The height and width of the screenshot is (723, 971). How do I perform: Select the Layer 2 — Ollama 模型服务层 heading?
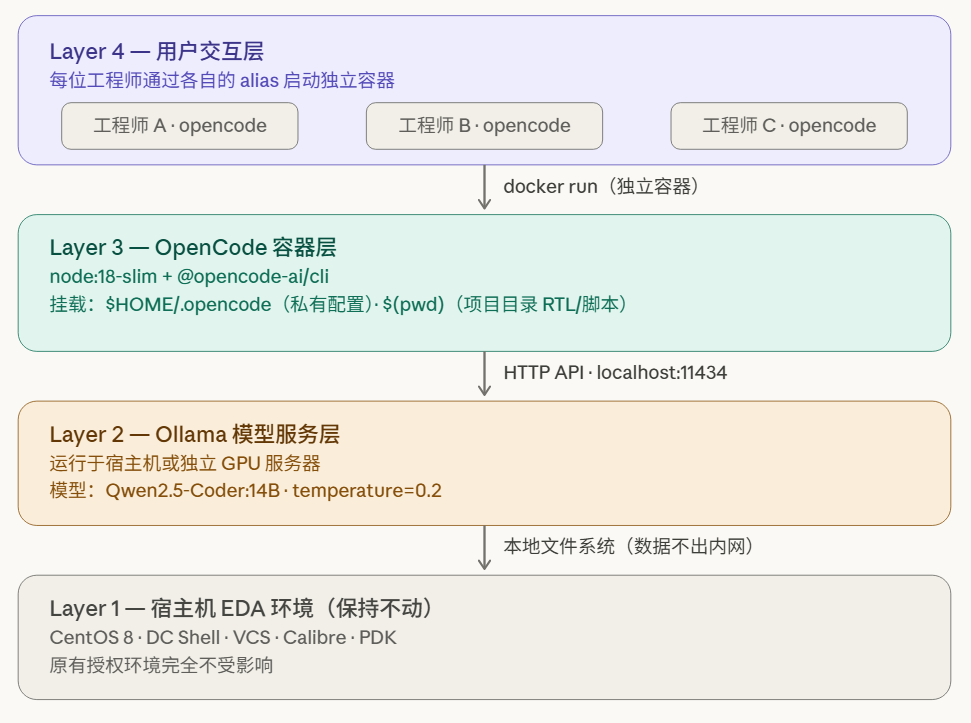pos(194,435)
